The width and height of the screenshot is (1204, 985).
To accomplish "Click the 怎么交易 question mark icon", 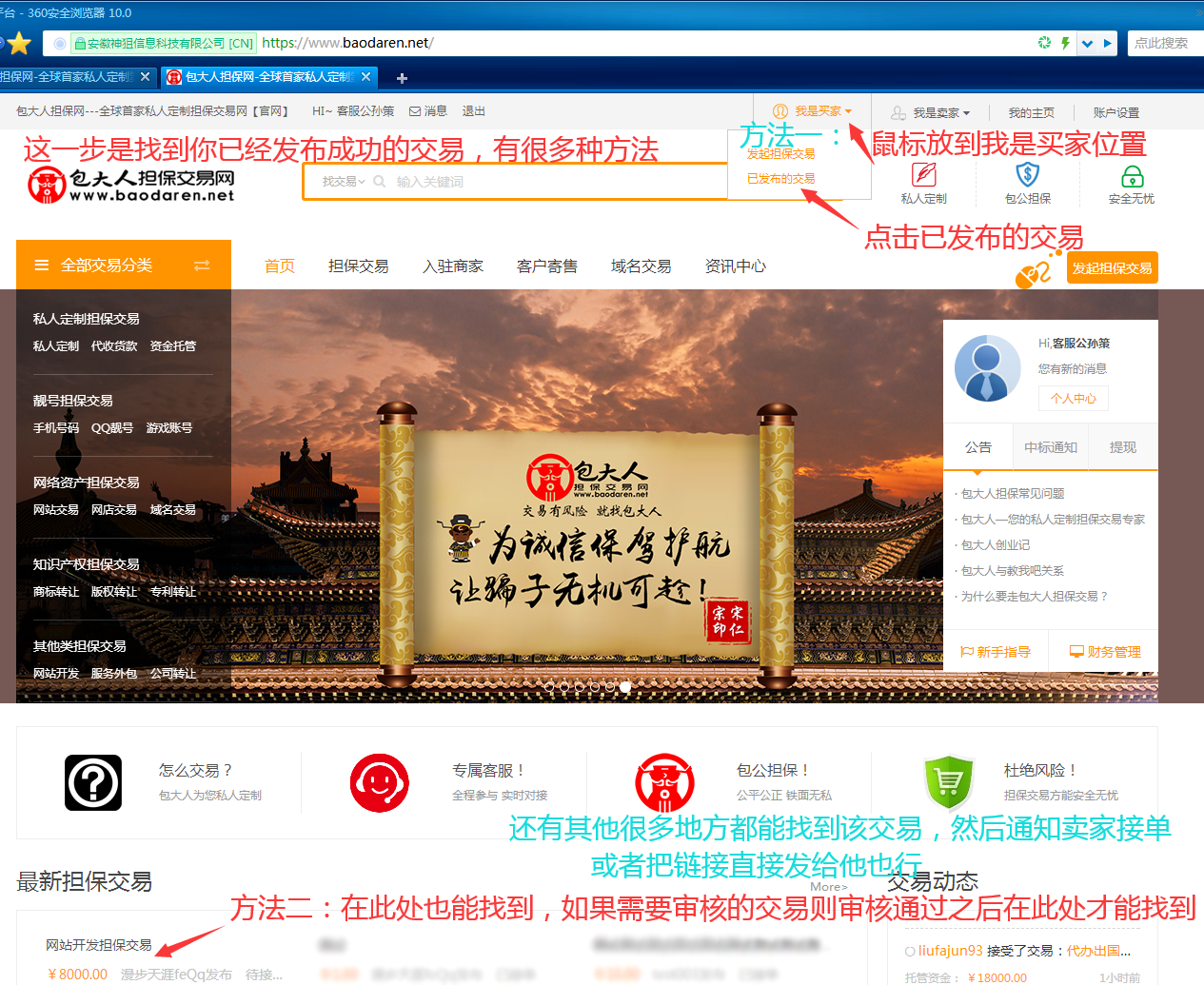I will (92, 782).
